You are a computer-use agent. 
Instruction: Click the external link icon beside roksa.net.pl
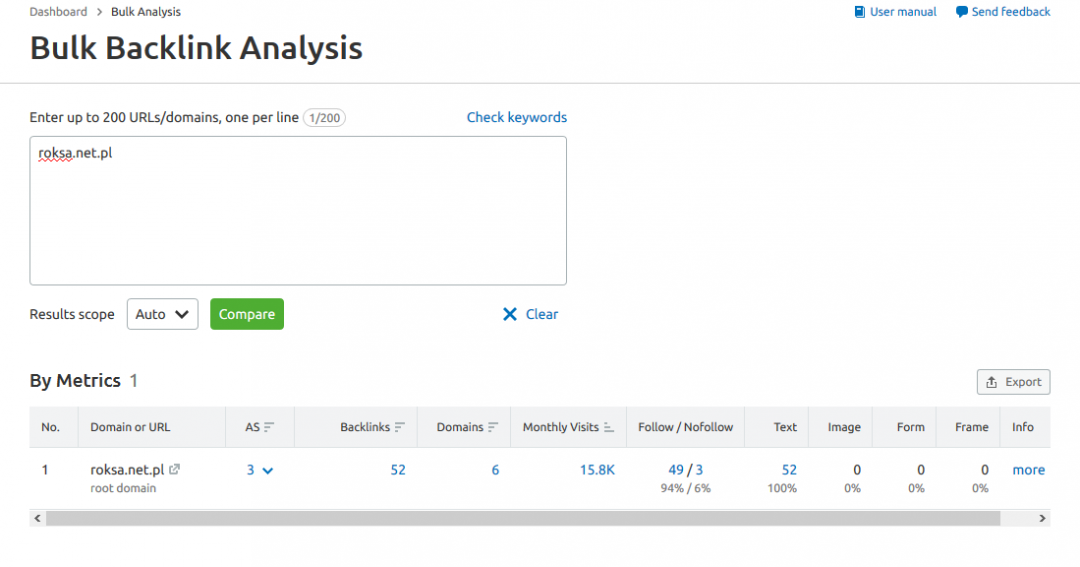tap(175, 470)
